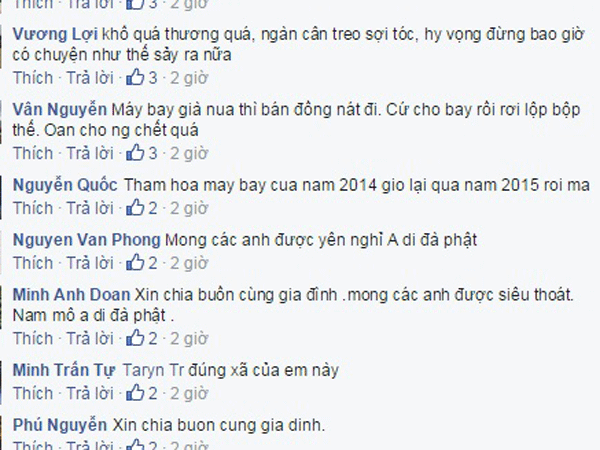Screen dimensions: 600x450
Task: Click the tagged name Taryn Tr
Action: pos(153,370)
